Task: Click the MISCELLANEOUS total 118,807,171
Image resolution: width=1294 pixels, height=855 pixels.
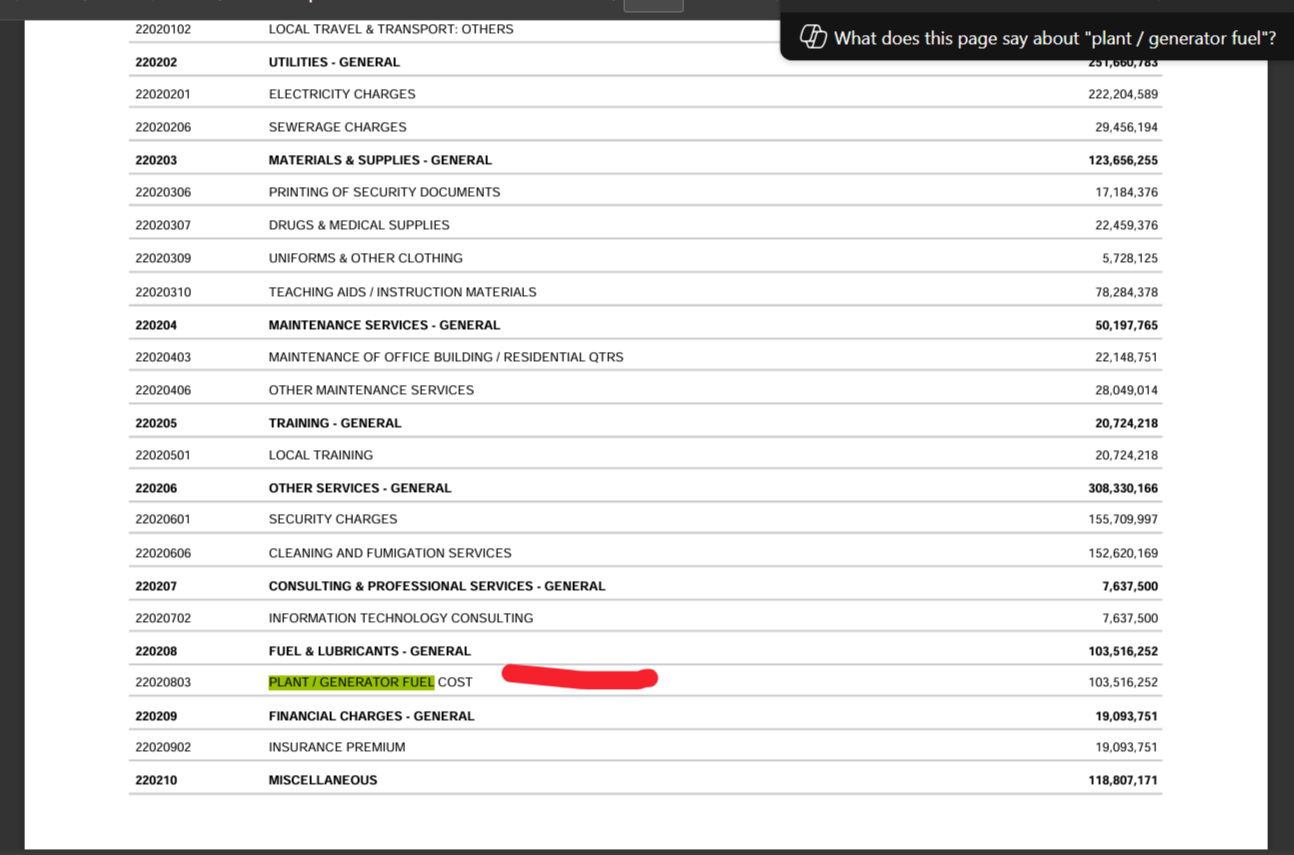Action: pyautogui.click(x=1123, y=780)
